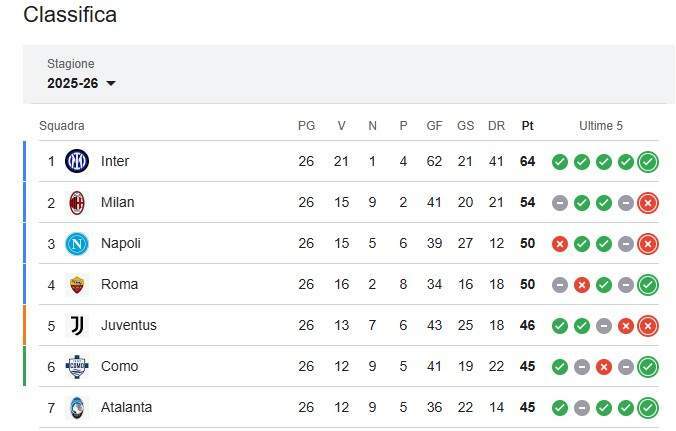Click Como's grey draw result icon
The image size is (676, 431).
coord(582,366)
